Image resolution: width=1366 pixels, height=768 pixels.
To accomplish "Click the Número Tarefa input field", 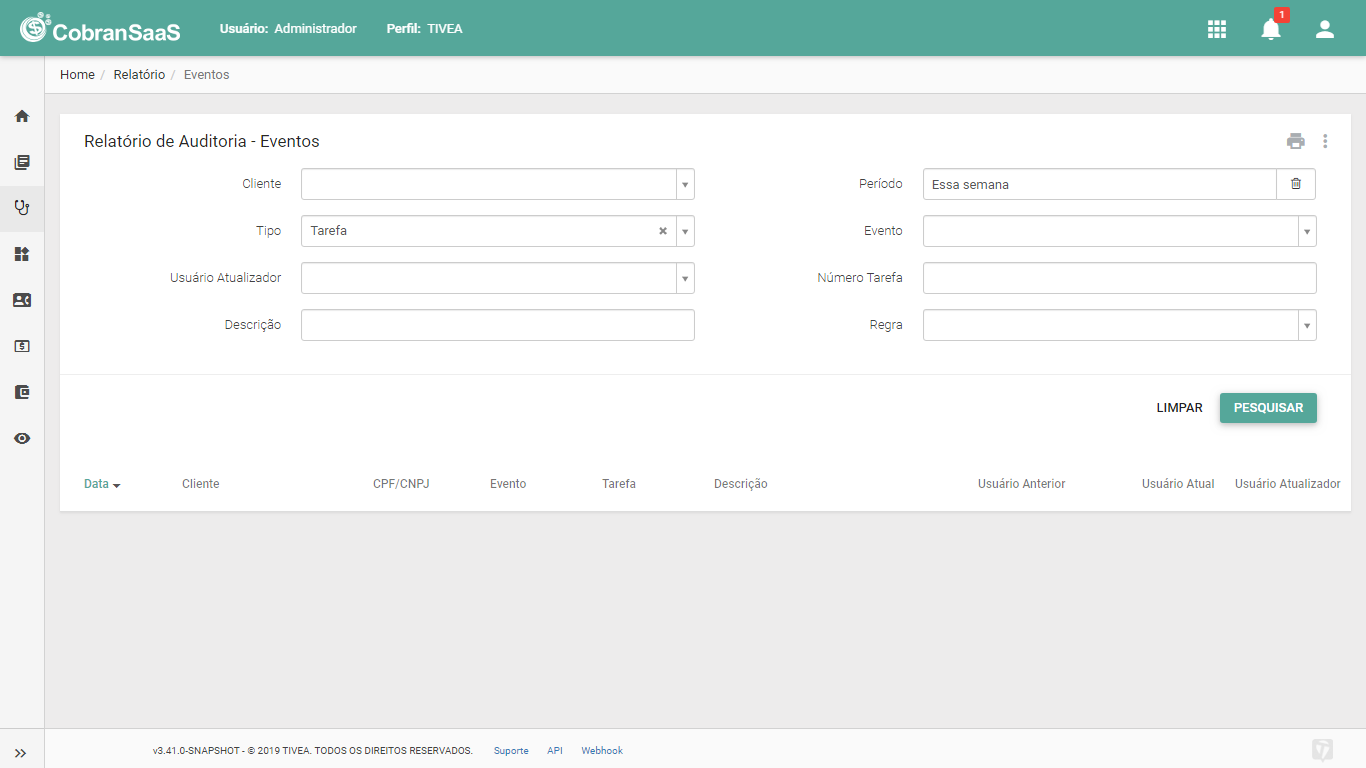I will (1120, 278).
